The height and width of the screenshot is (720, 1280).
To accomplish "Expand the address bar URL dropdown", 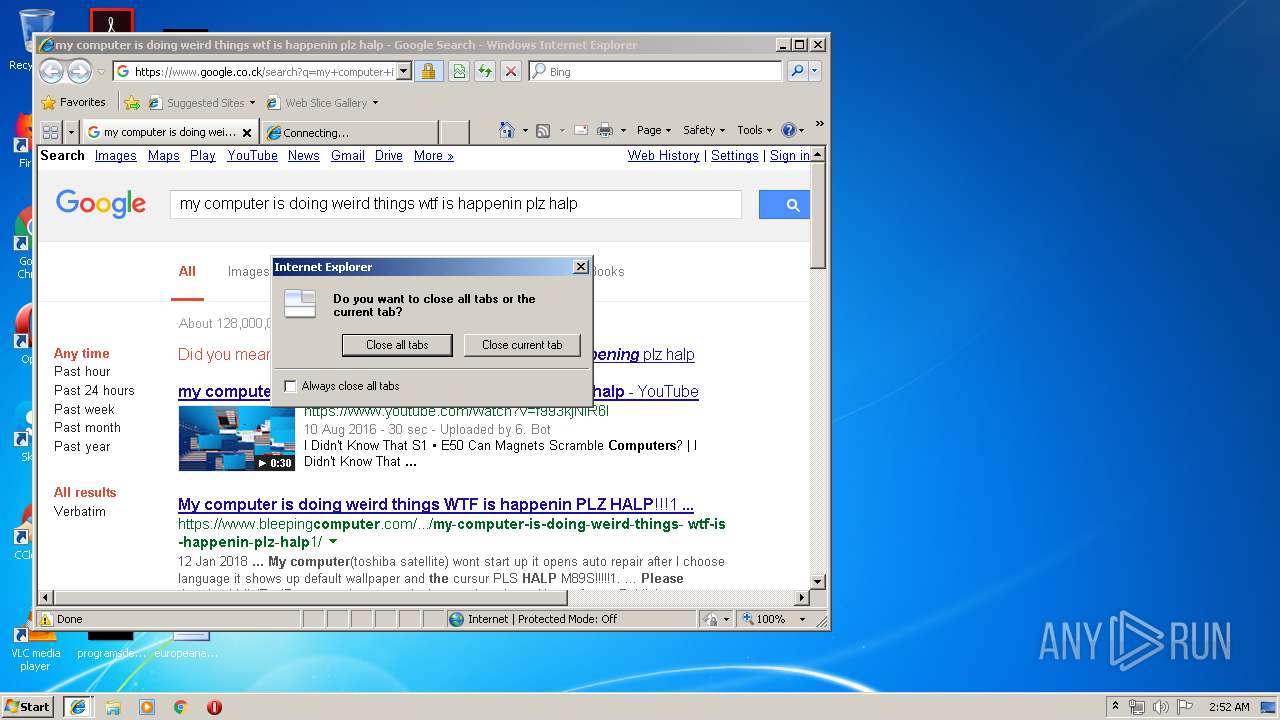I will (403, 71).
